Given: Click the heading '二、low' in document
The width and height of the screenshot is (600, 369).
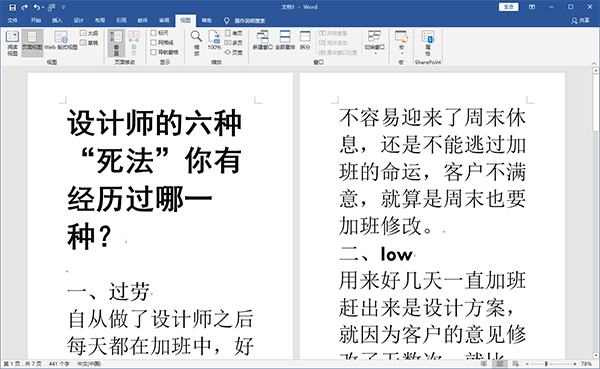Looking at the screenshot, I should pos(375,254).
